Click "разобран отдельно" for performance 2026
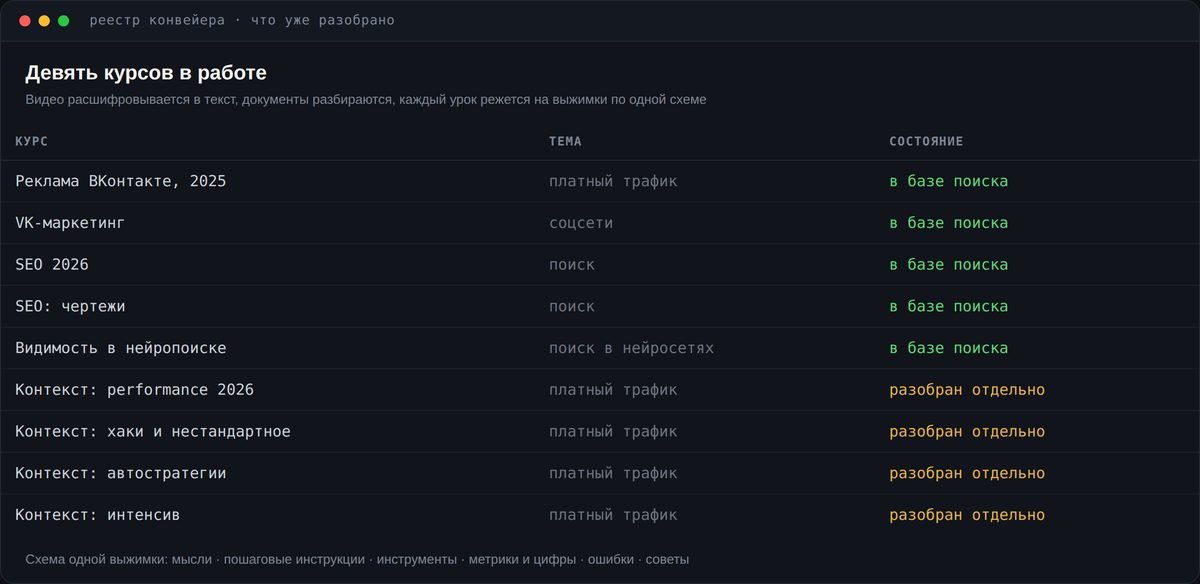The width and height of the screenshot is (1200, 584). click(x=967, y=390)
